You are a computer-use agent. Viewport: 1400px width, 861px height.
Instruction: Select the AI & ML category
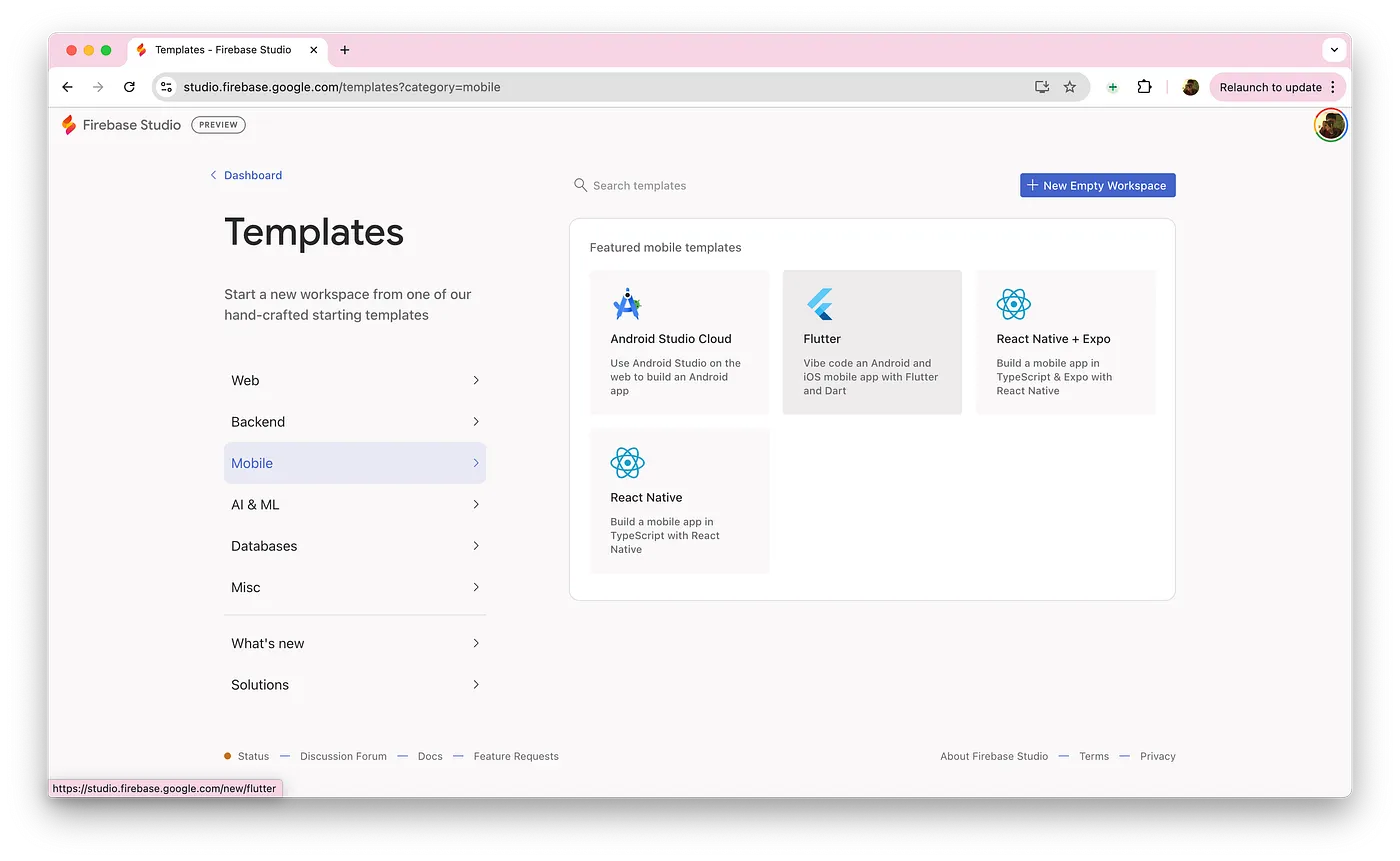click(x=355, y=505)
